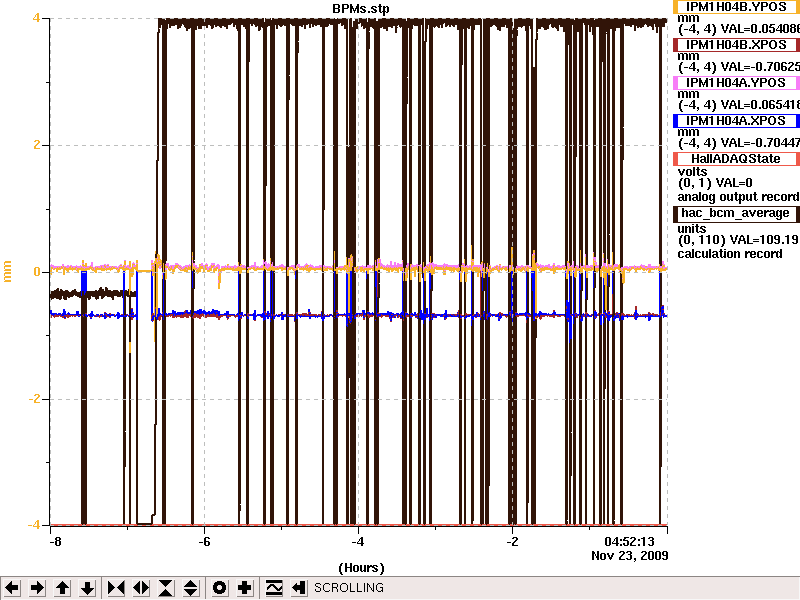This screenshot has width=800, height=600.
Task: Click the VAL=0 readout under HallADAQState
Action: coord(734,183)
